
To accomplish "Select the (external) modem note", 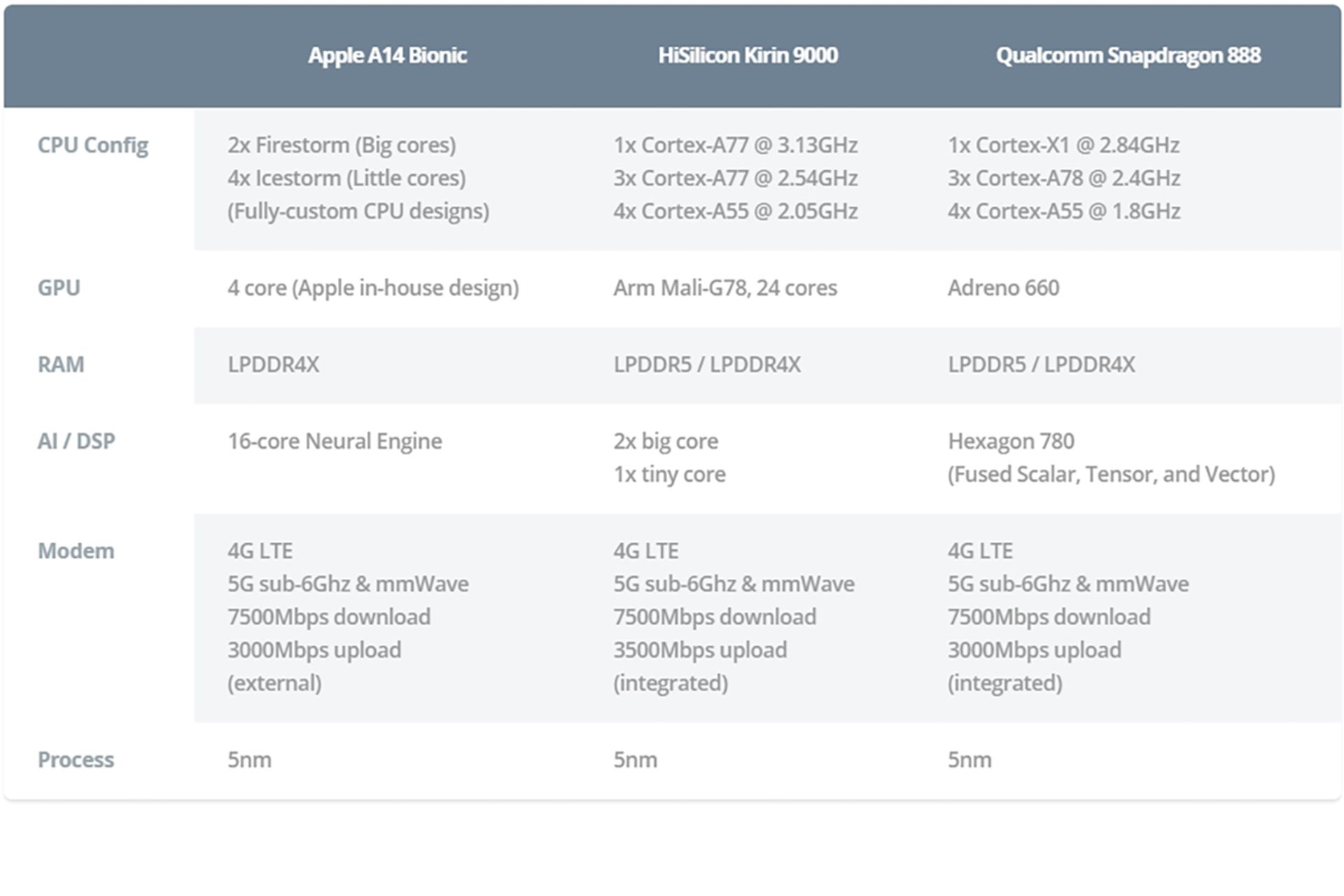I will pyautogui.click(x=274, y=682).
